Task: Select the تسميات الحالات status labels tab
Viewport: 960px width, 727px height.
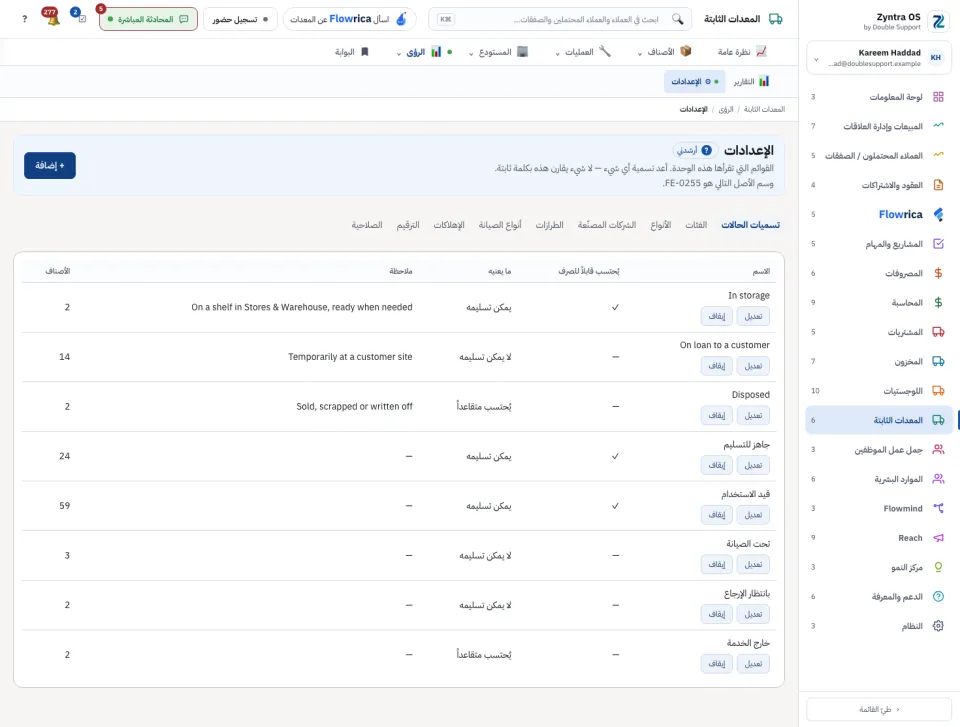Action: 750,225
